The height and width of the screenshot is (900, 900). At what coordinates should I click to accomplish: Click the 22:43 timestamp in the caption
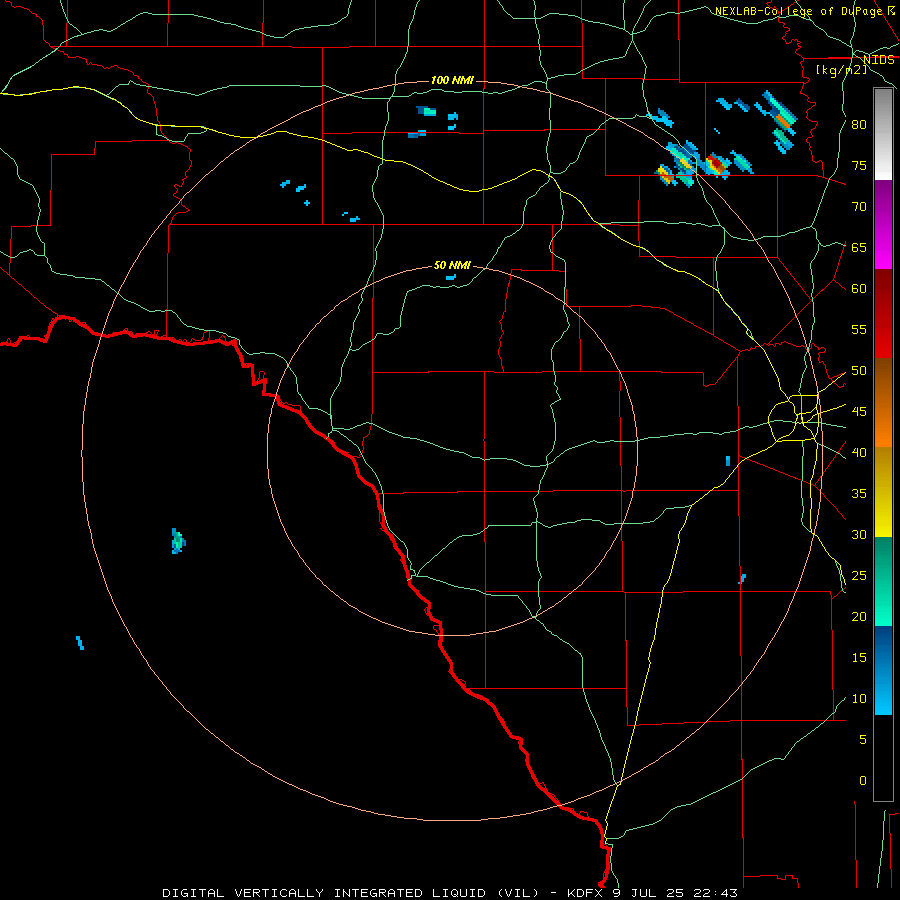pos(717,893)
